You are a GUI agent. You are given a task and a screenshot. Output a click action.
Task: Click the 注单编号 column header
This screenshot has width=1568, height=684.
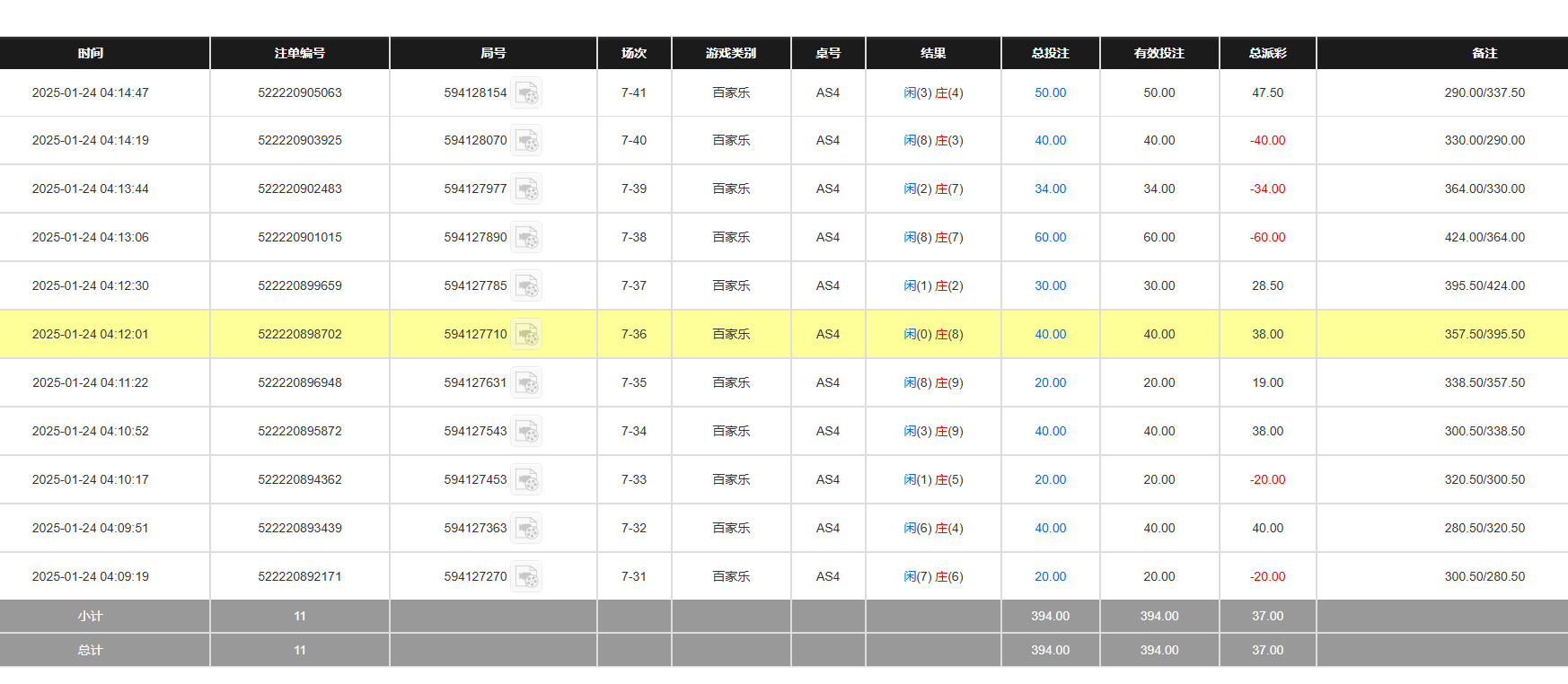(300, 53)
